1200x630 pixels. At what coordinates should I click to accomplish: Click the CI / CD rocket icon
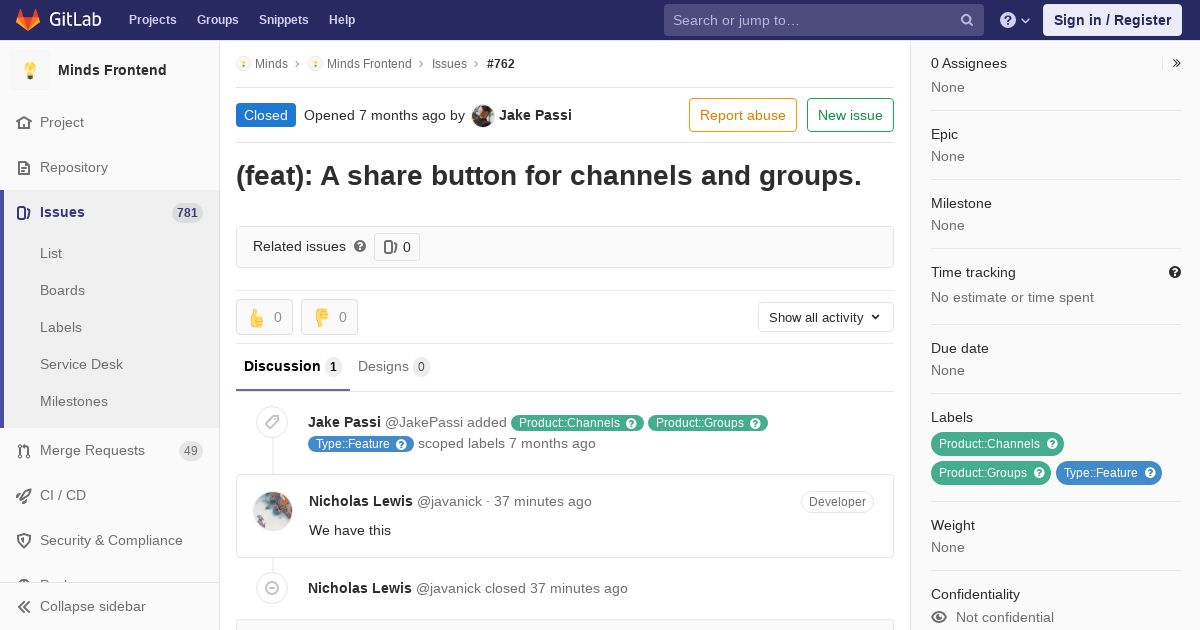24,496
